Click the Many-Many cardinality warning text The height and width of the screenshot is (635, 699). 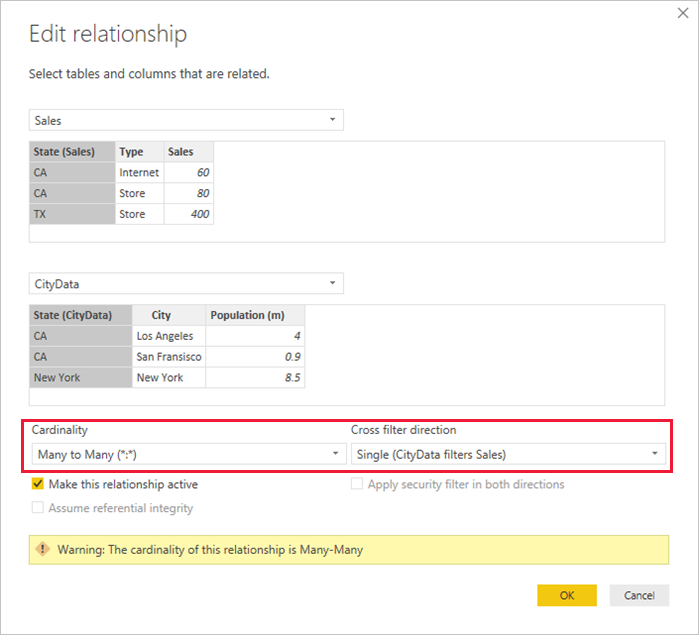coord(210,549)
